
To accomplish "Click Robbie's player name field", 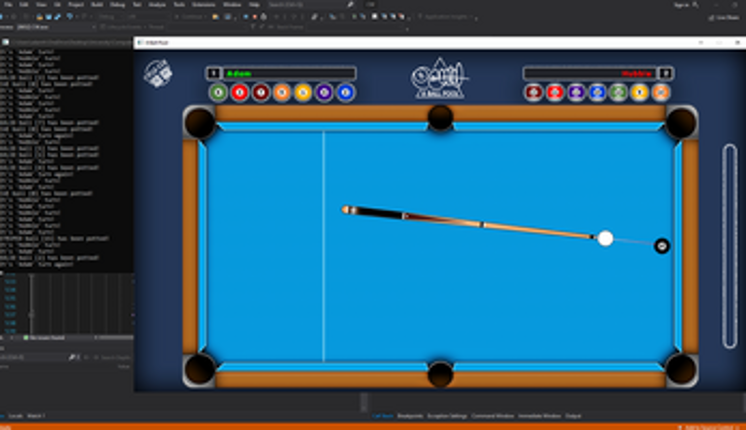I will [589, 73].
